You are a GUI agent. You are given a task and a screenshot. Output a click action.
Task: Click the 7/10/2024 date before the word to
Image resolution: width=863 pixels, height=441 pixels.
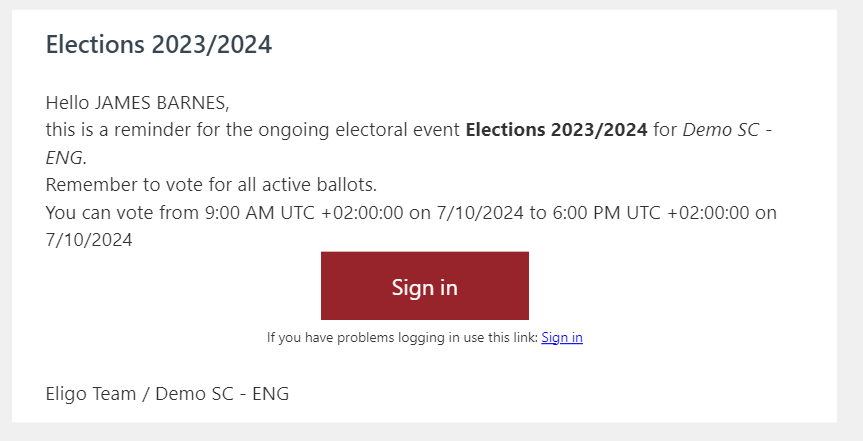point(480,213)
